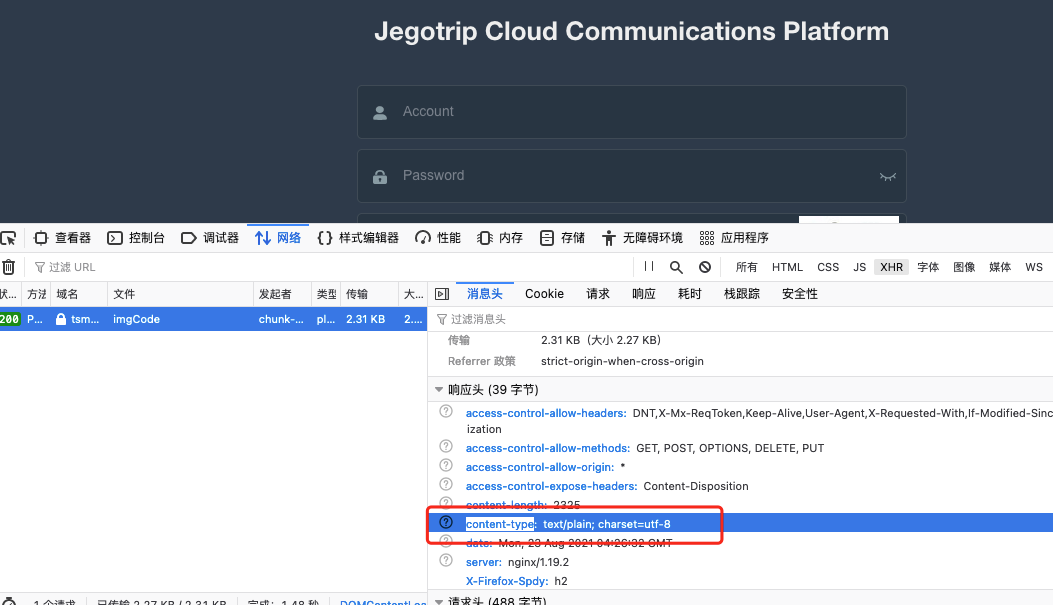Click the chunk- initiator link in request row
Viewport: 1053px width, 605px height.
pos(281,319)
